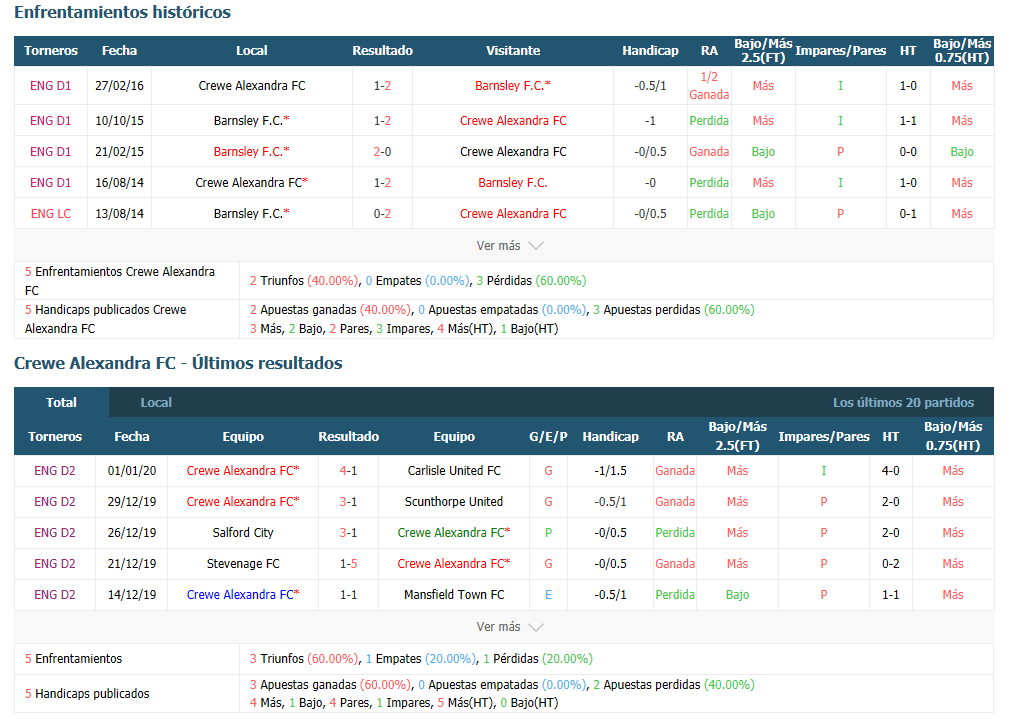Open the 1-5 result for 21/12/19 match
The image size is (1011, 719).
[348, 564]
